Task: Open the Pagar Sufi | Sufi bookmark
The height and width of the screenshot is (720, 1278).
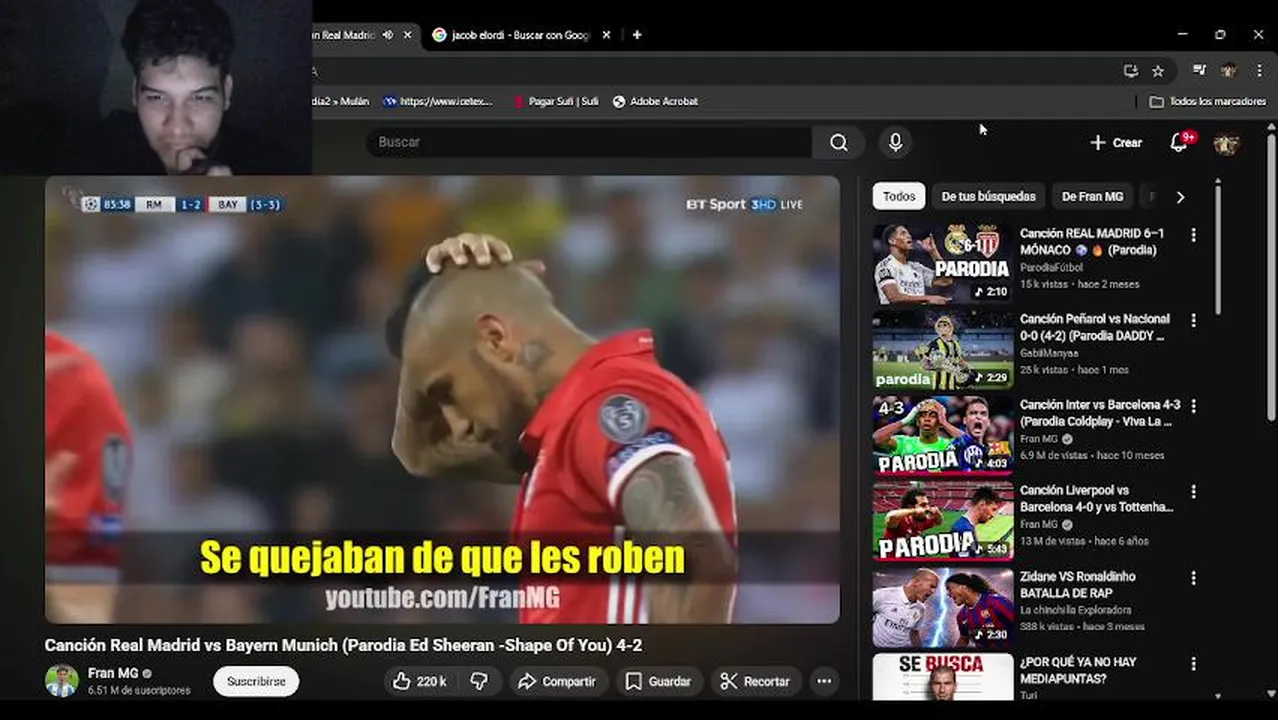Action: pos(555,102)
